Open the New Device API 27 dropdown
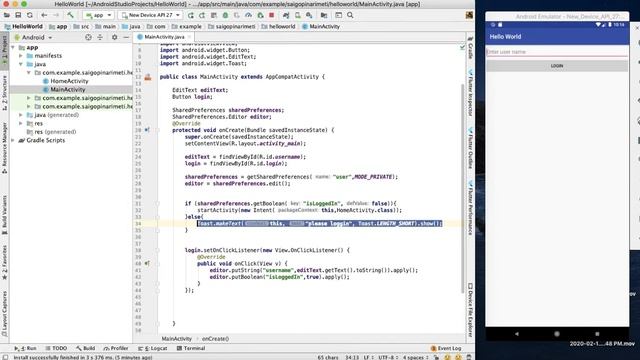This screenshot has width=640, height=360. pos(151,15)
